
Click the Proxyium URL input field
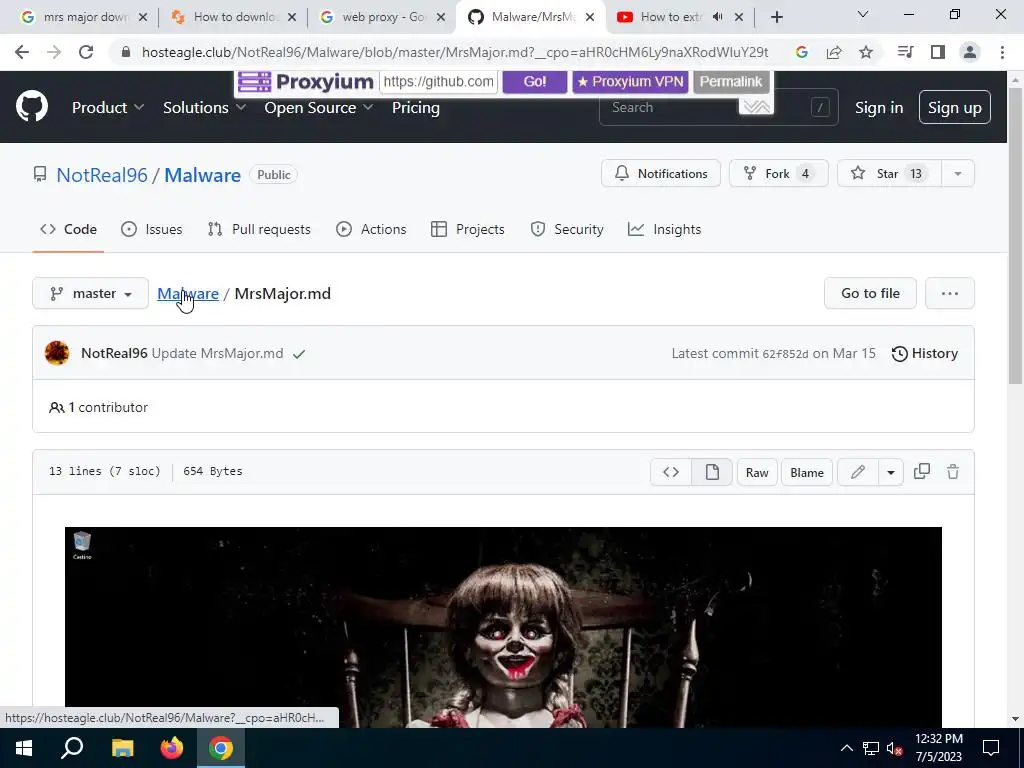438,82
